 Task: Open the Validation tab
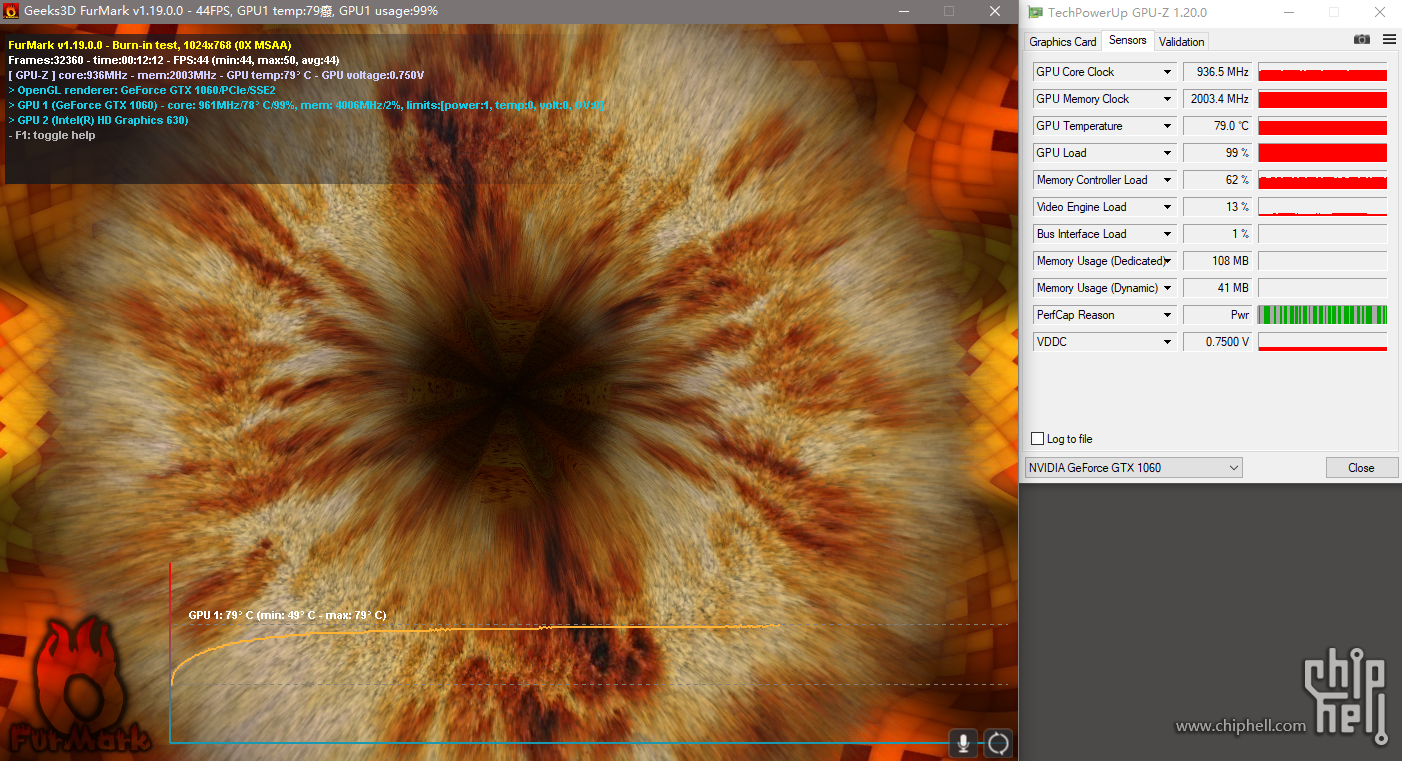tap(1182, 41)
